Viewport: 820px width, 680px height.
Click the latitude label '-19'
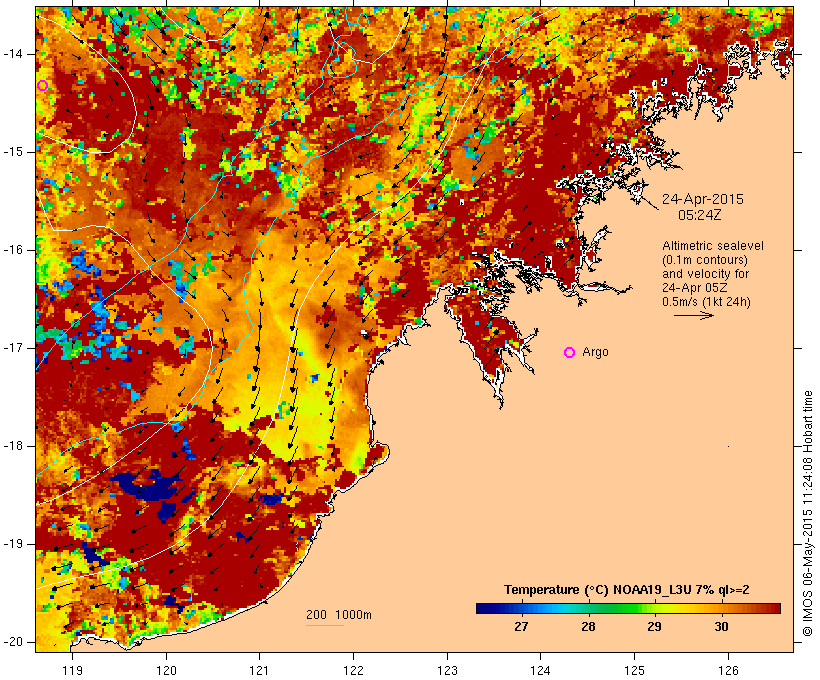12,544
